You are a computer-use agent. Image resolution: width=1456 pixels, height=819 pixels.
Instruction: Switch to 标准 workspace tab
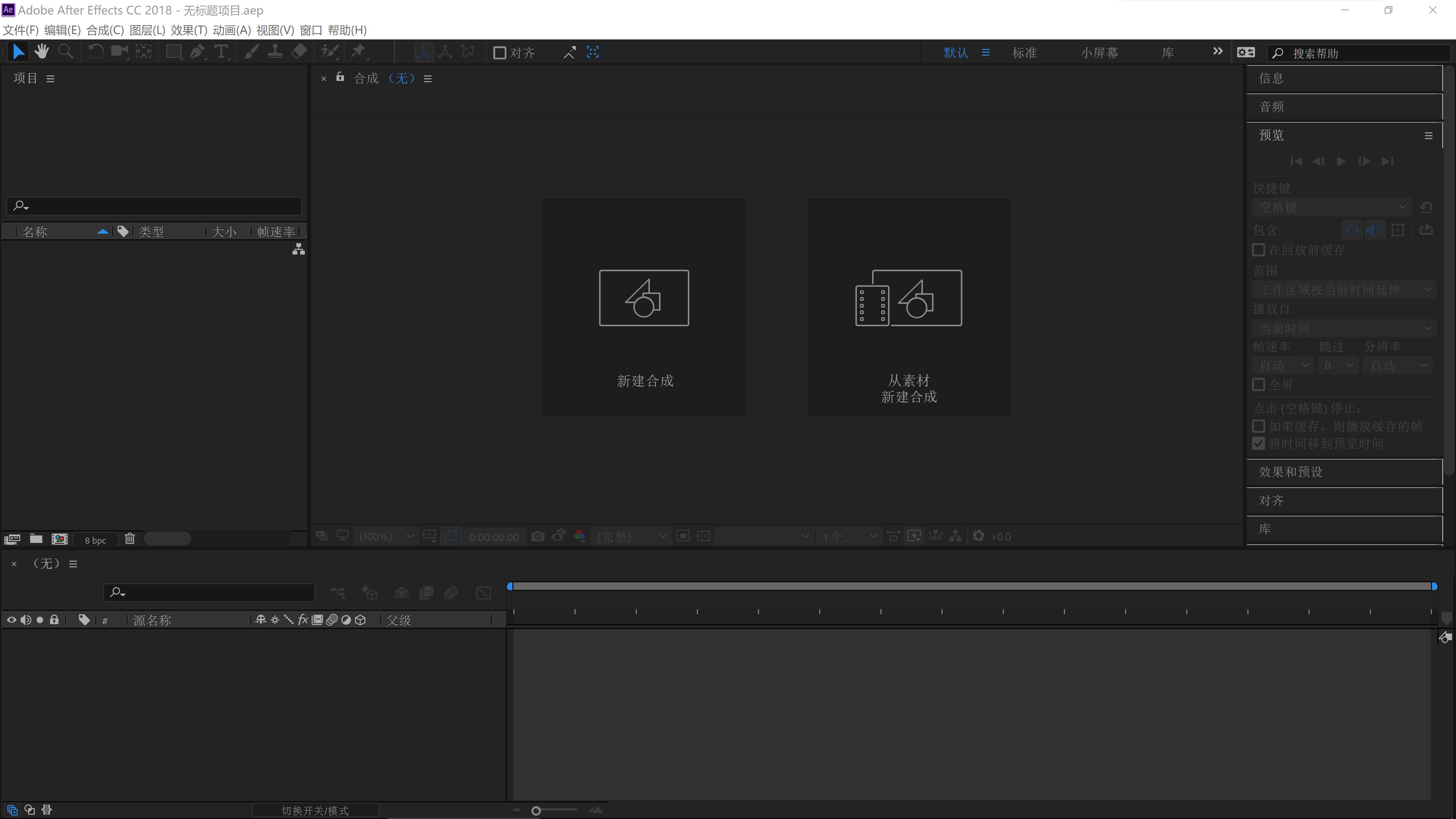[x=1024, y=53]
